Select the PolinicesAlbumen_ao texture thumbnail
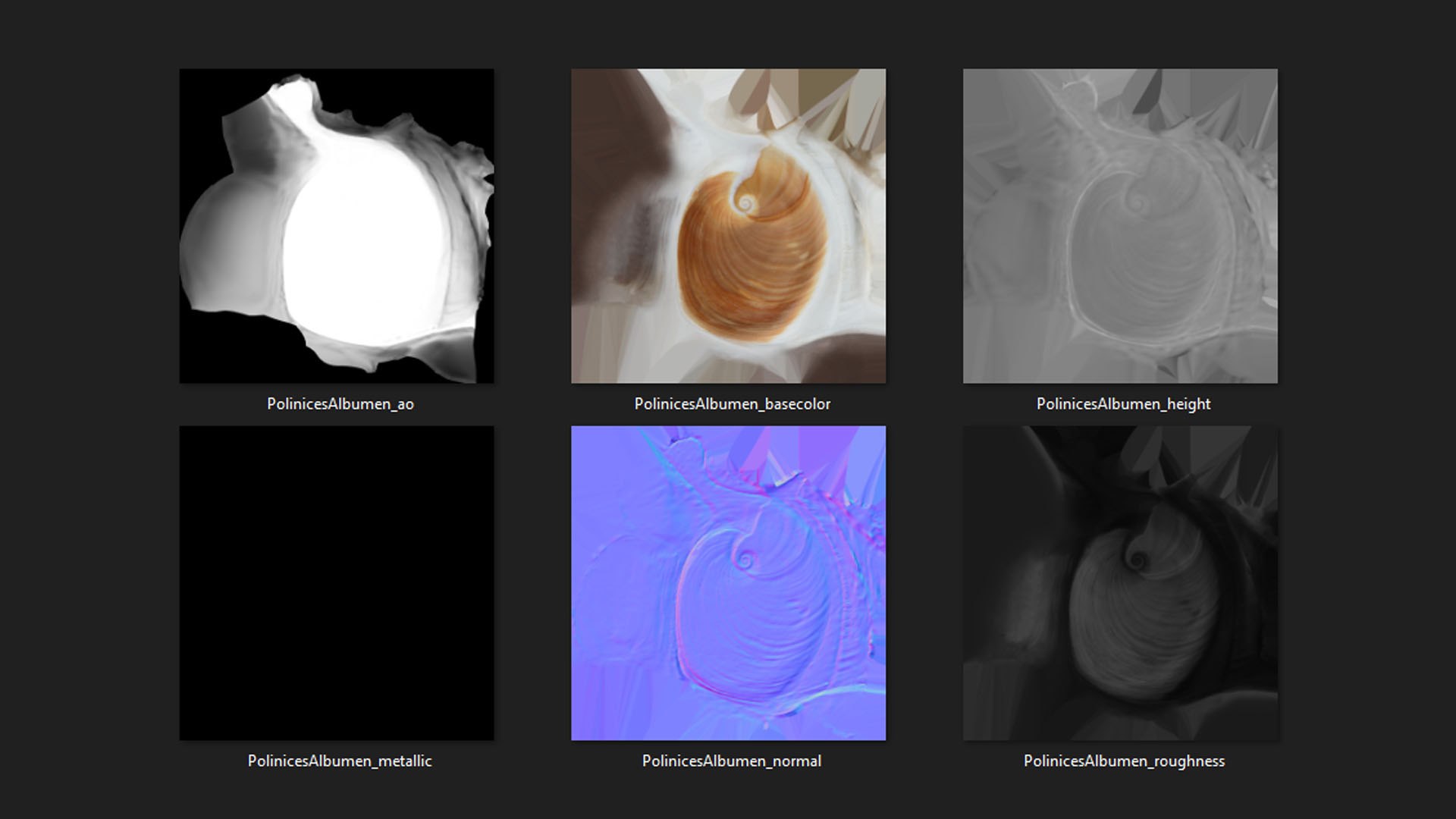Image resolution: width=1456 pixels, height=819 pixels. (337, 226)
